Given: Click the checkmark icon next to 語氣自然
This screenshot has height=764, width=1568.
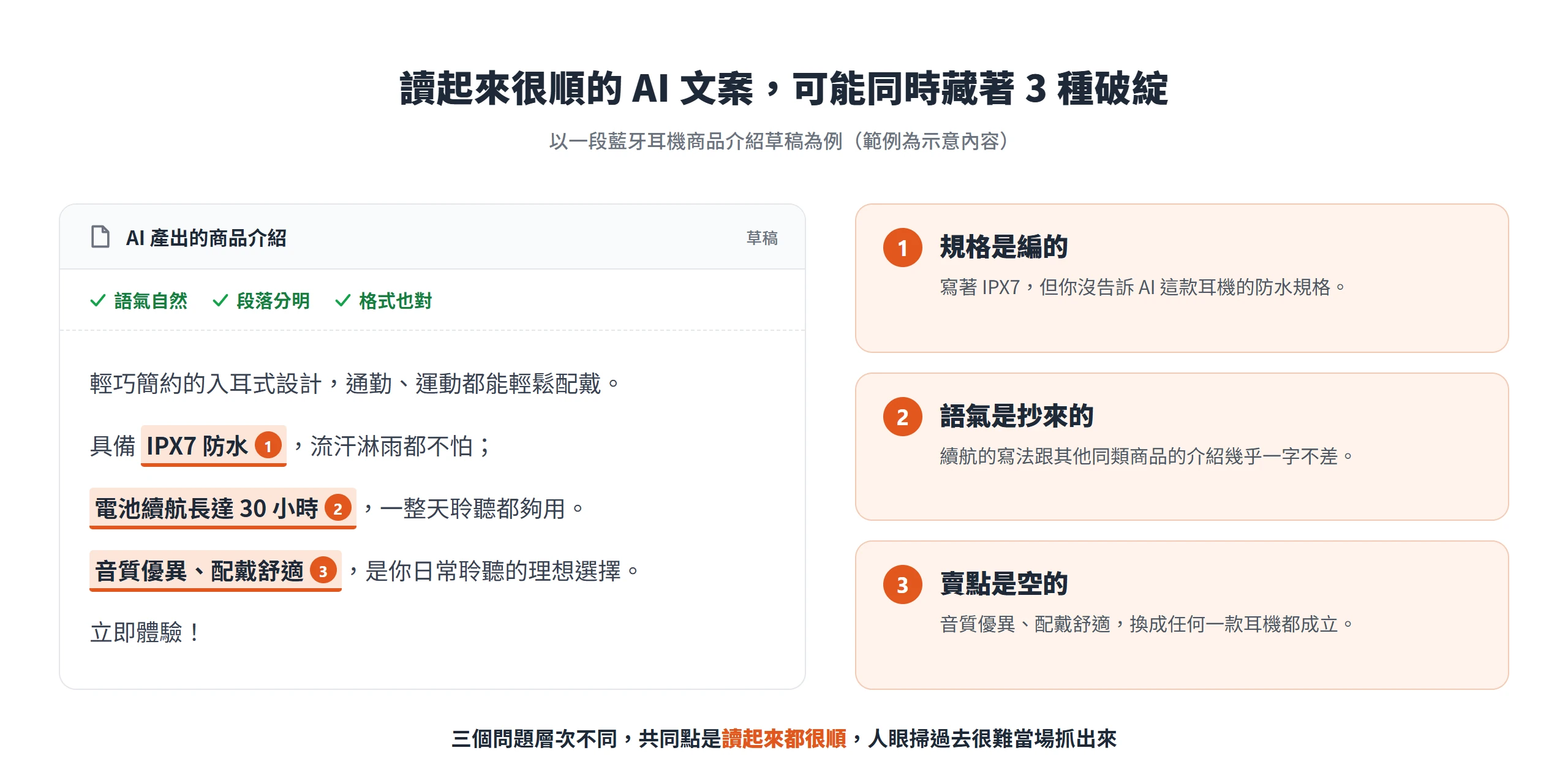Looking at the screenshot, I should pos(98,301).
